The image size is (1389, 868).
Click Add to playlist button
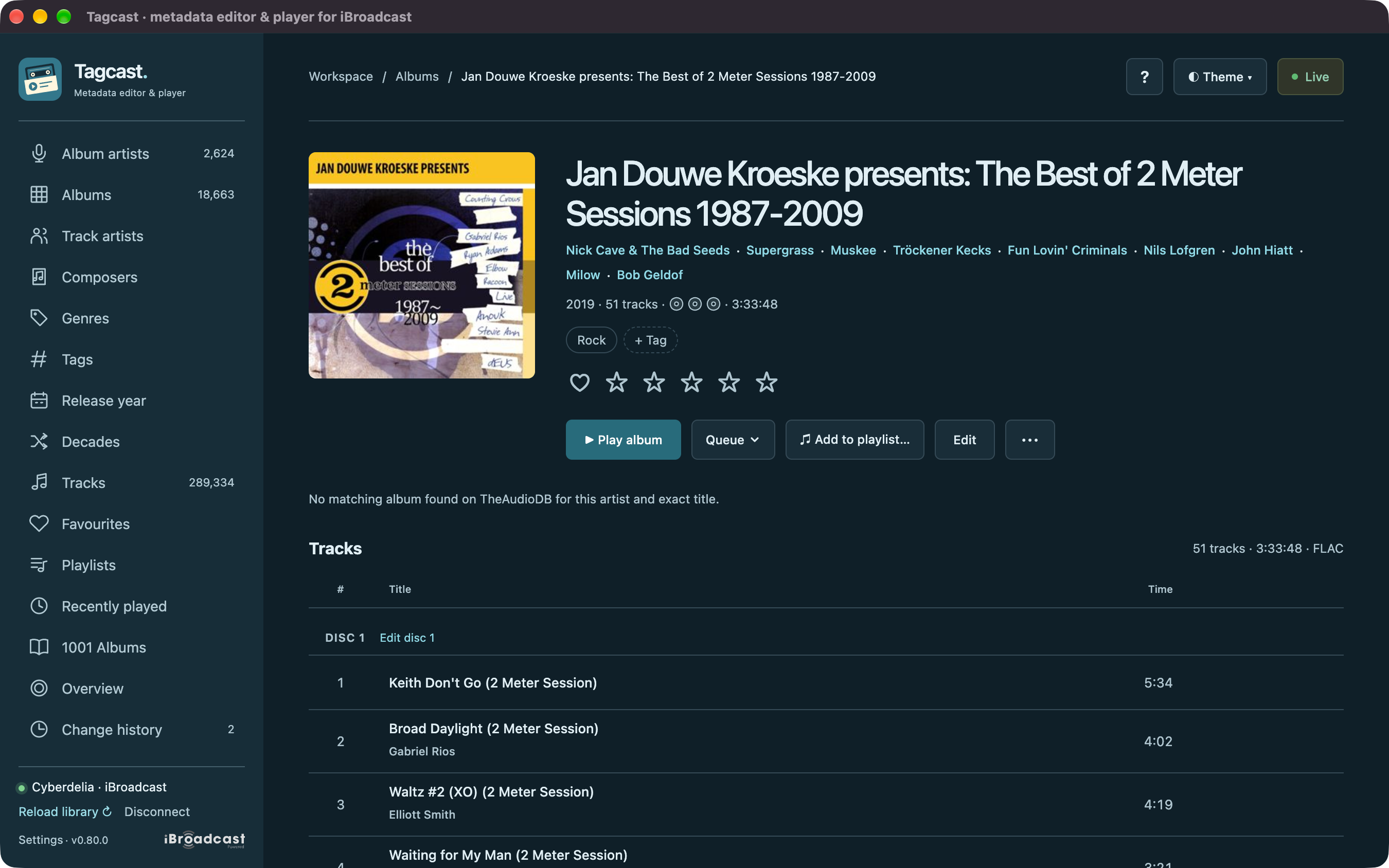coord(854,440)
